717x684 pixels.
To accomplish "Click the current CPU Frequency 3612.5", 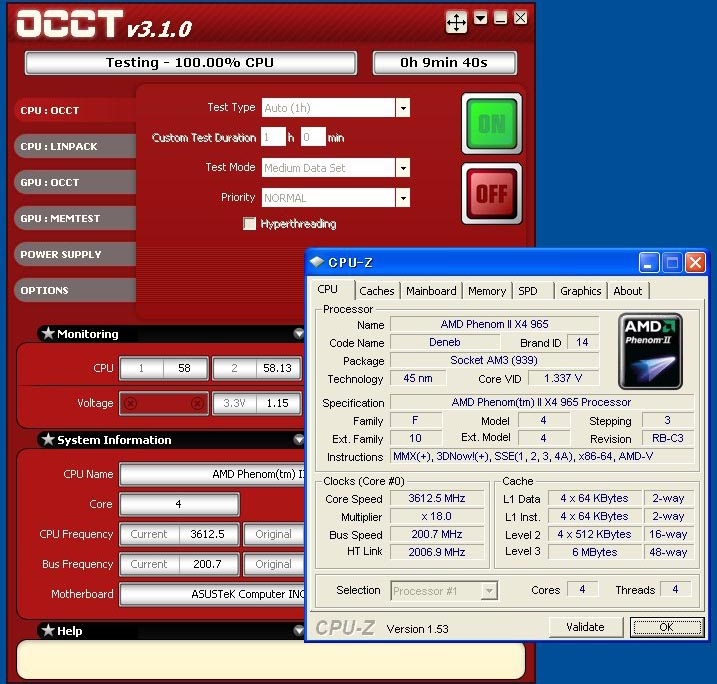I will 208,534.
